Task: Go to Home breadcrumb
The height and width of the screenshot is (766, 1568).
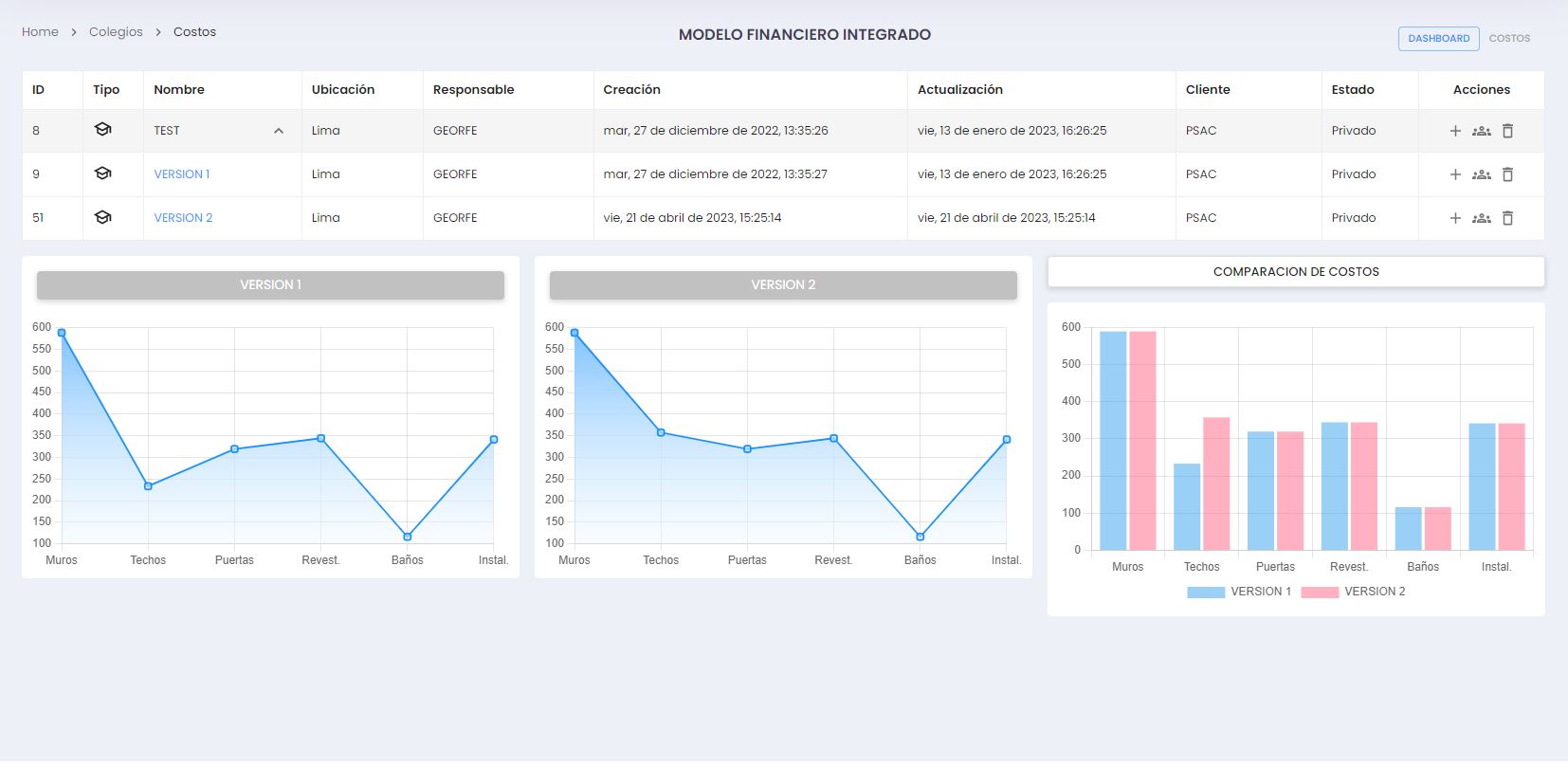Action: click(40, 32)
